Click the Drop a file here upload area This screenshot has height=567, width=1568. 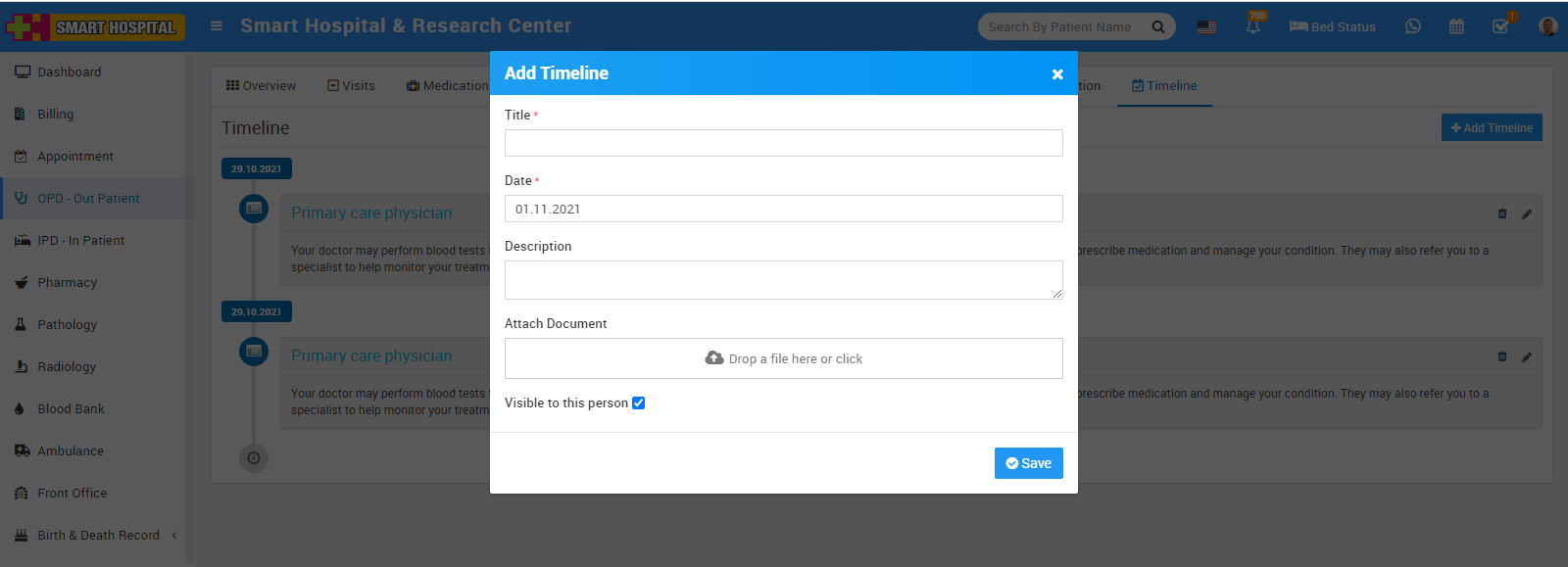tap(783, 357)
